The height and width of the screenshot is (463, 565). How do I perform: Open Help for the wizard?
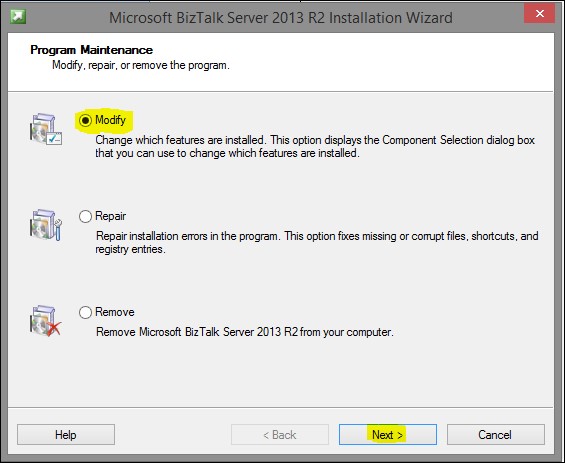tap(66, 435)
